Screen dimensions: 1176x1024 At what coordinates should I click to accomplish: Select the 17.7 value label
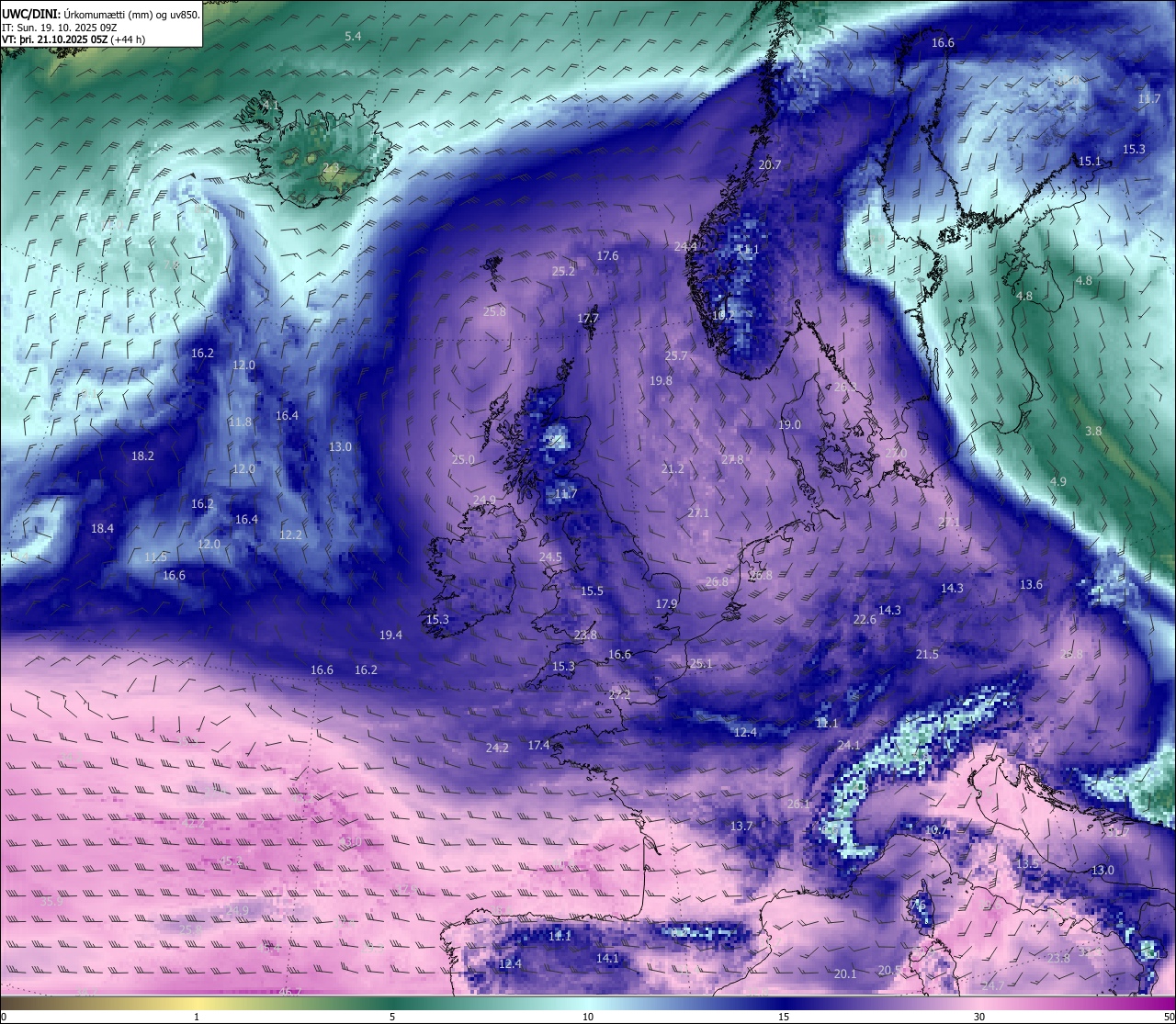pos(588,318)
